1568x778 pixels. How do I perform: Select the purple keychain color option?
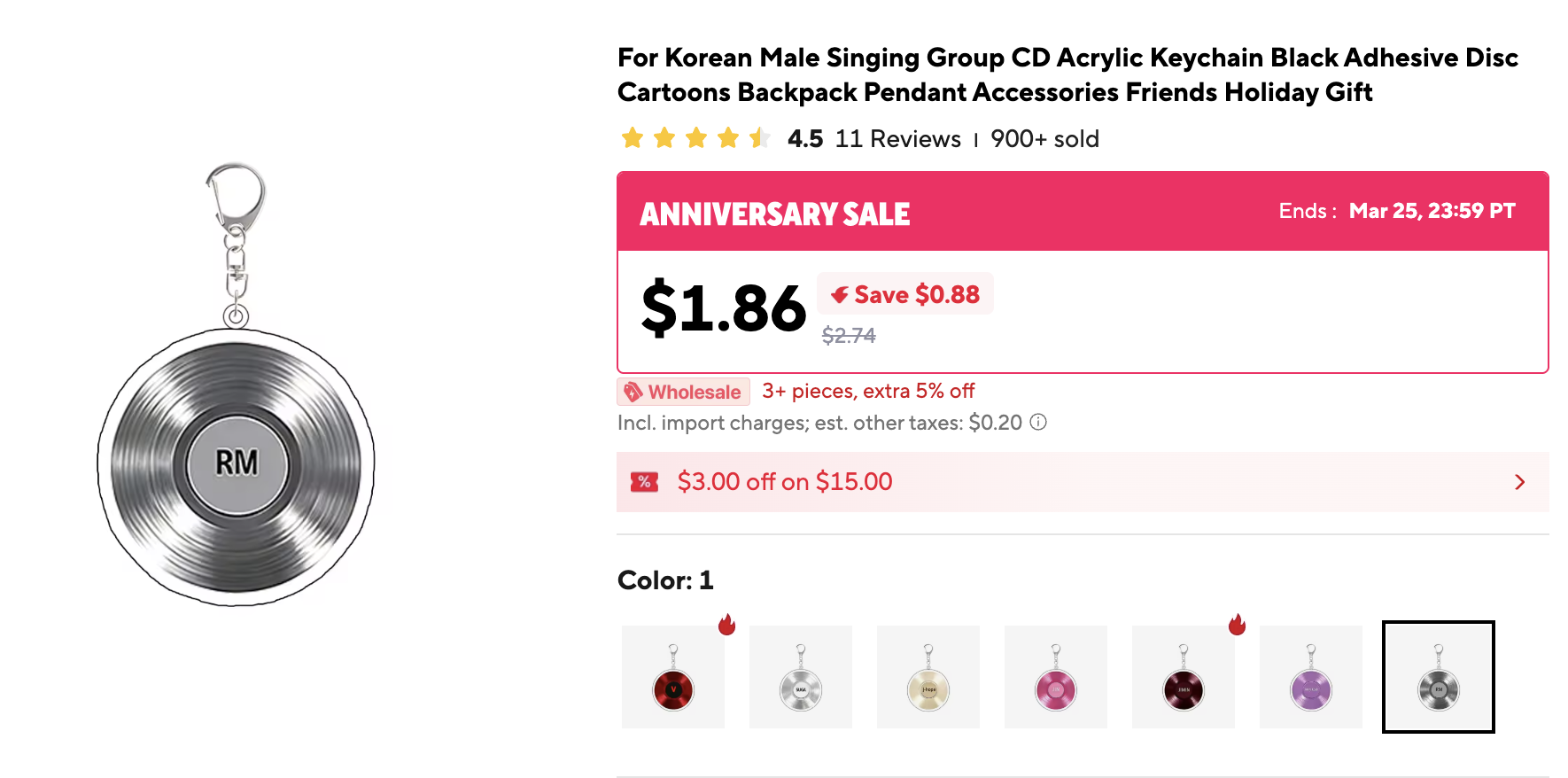click(1311, 677)
